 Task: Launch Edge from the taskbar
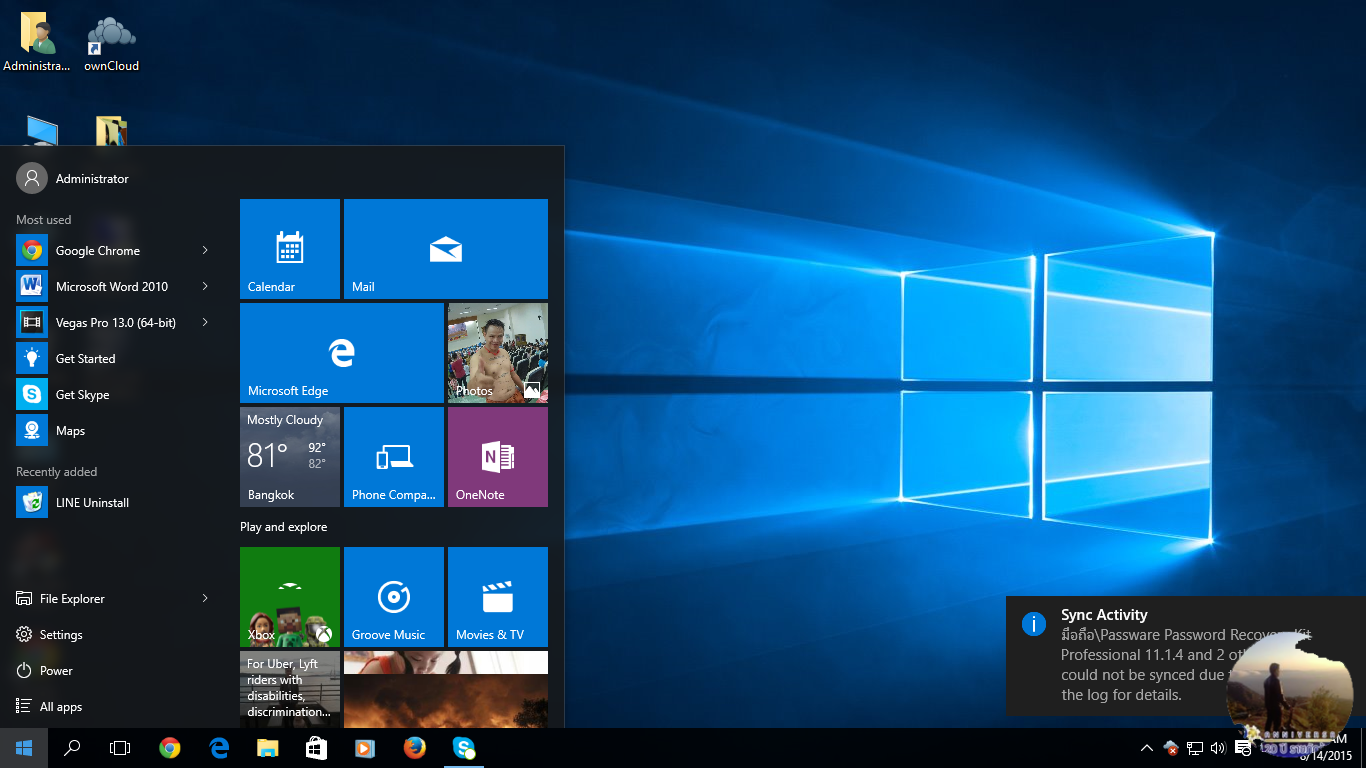point(219,748)
